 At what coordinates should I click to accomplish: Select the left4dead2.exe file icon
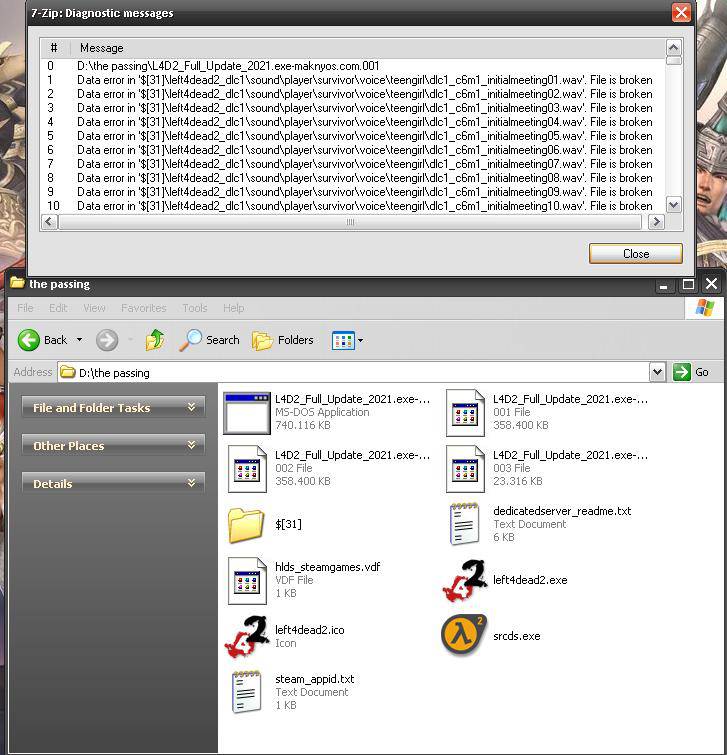point(465,581)
